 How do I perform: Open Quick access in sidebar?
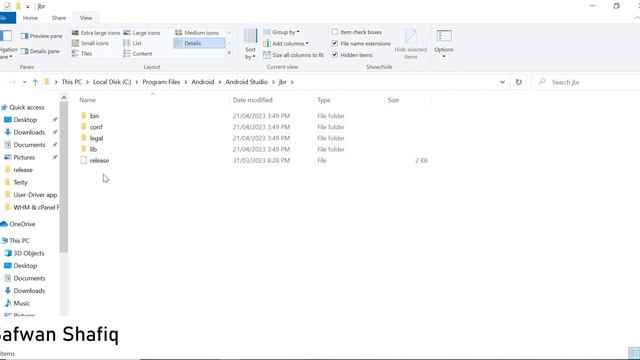[27, 107]
